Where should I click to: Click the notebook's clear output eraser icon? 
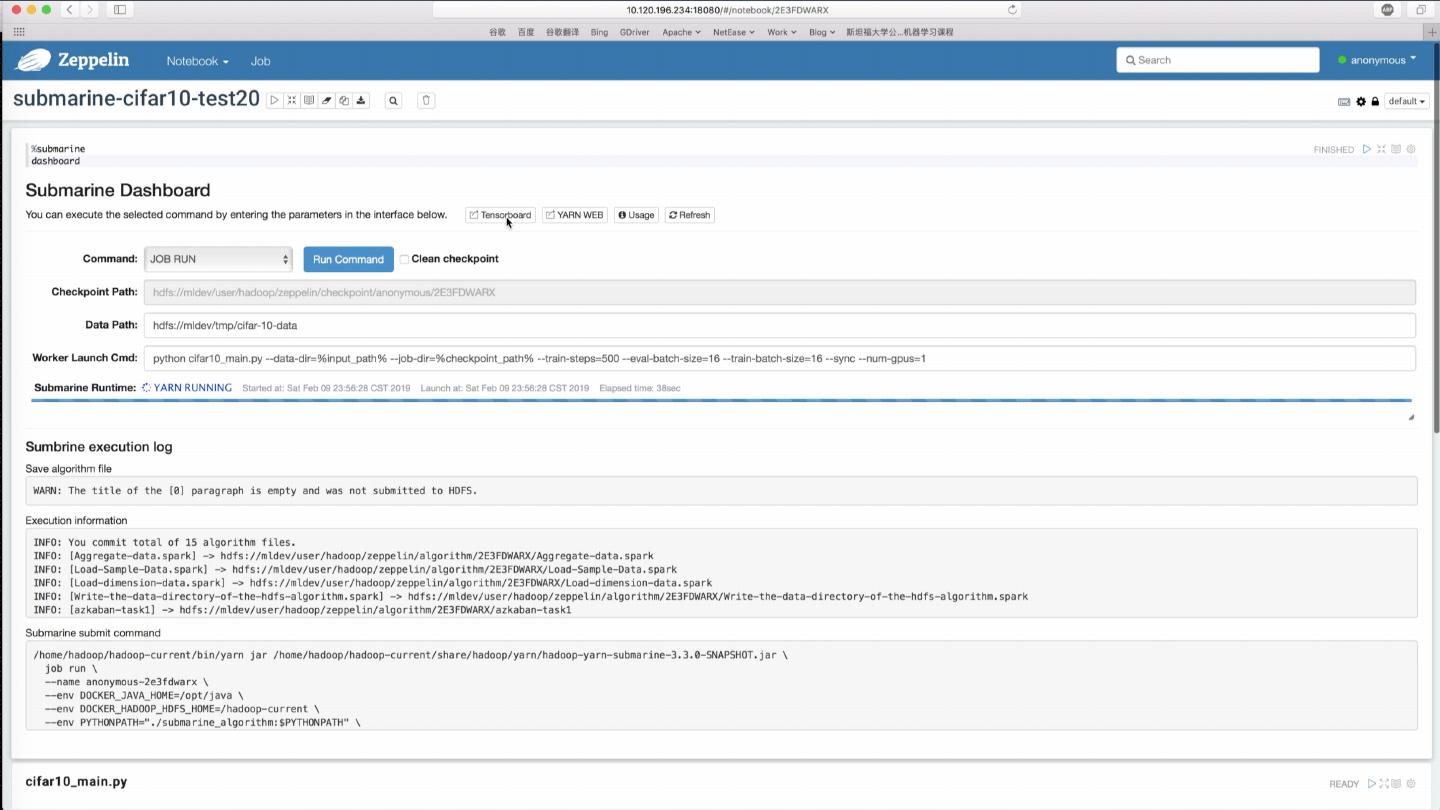coord(327,100)
